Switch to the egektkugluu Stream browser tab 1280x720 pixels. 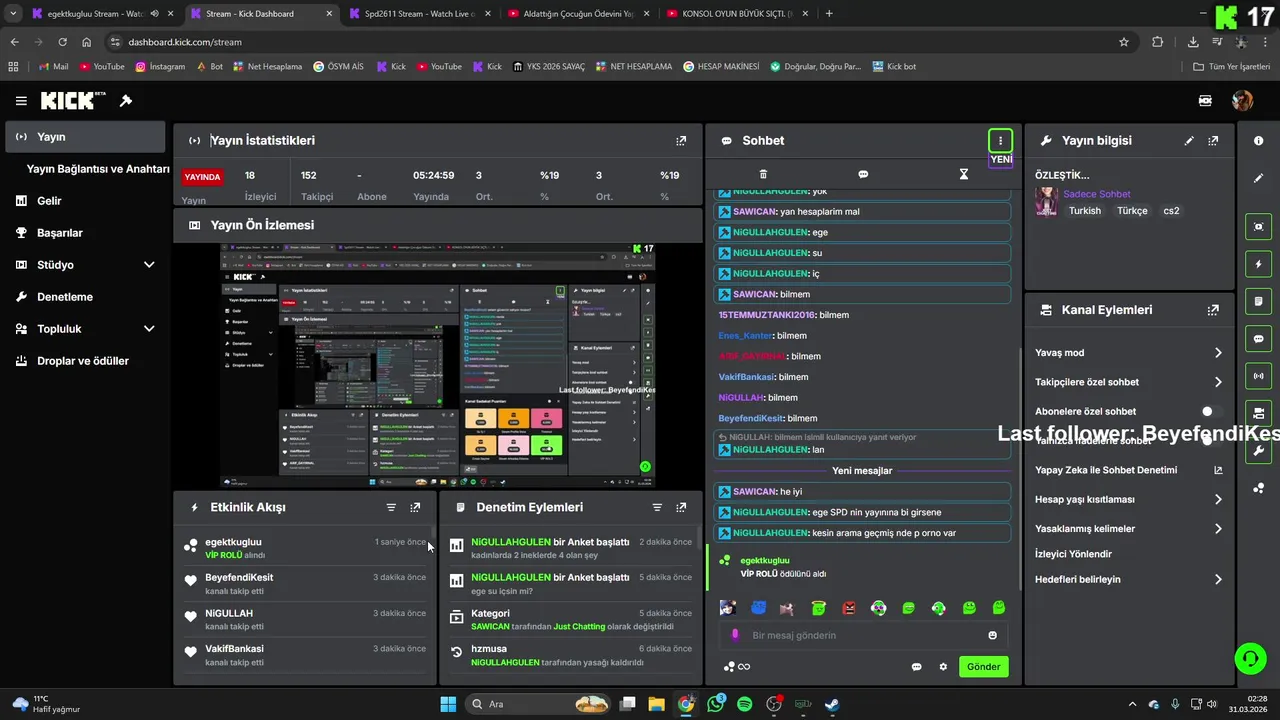tap(100, 14)
